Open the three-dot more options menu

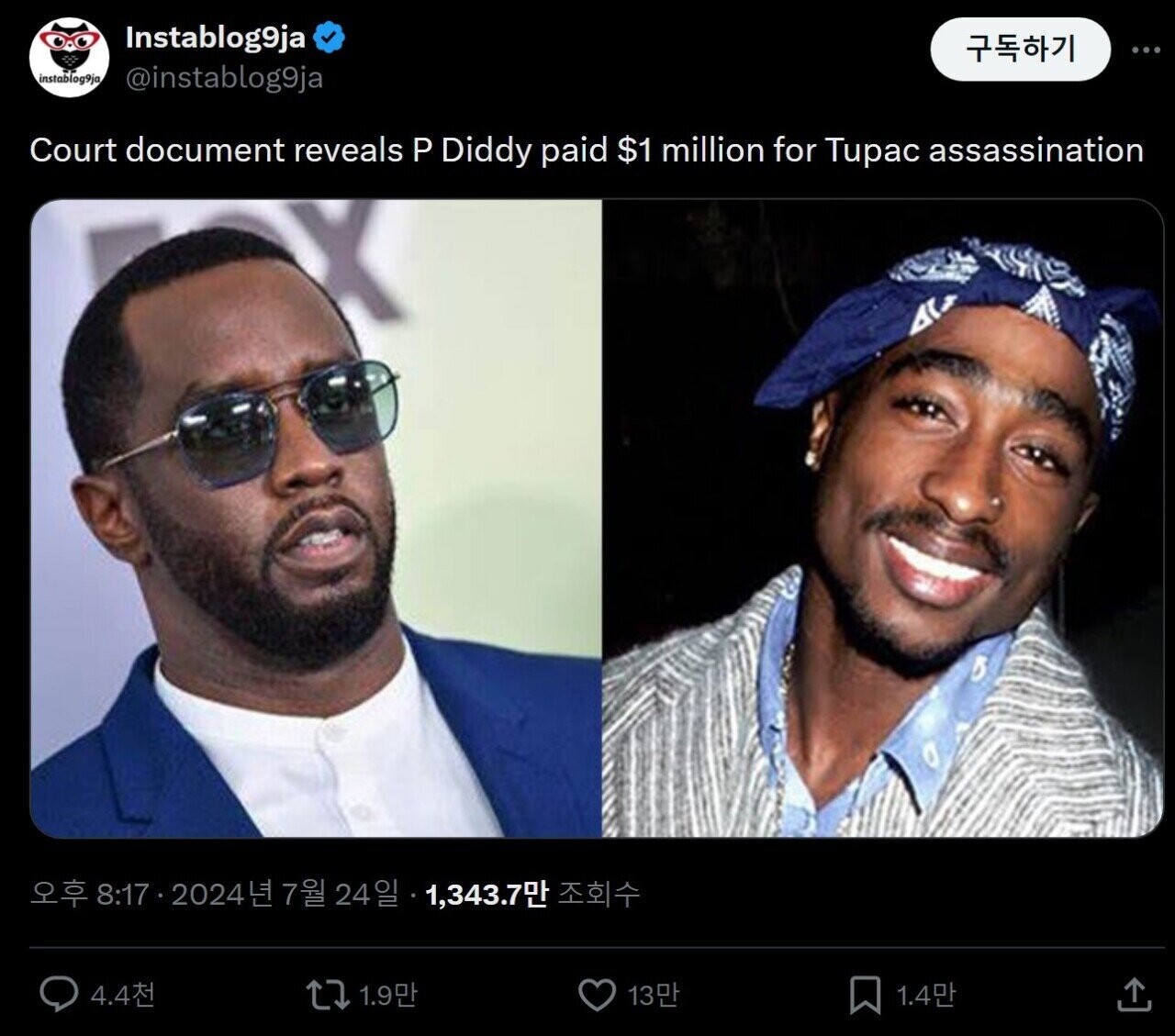(1146, 50)
